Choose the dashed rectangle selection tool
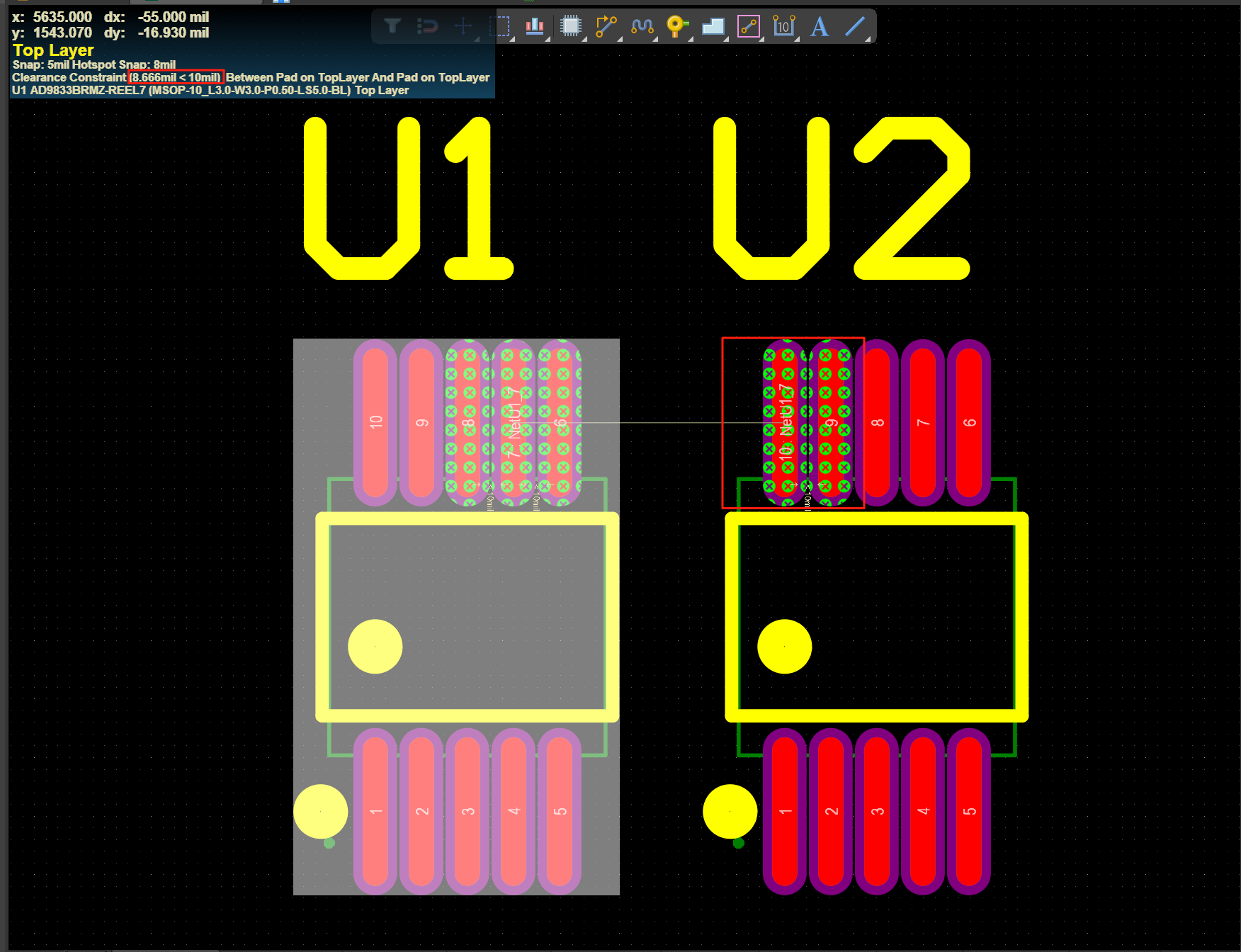 click(x=499, y=27)
